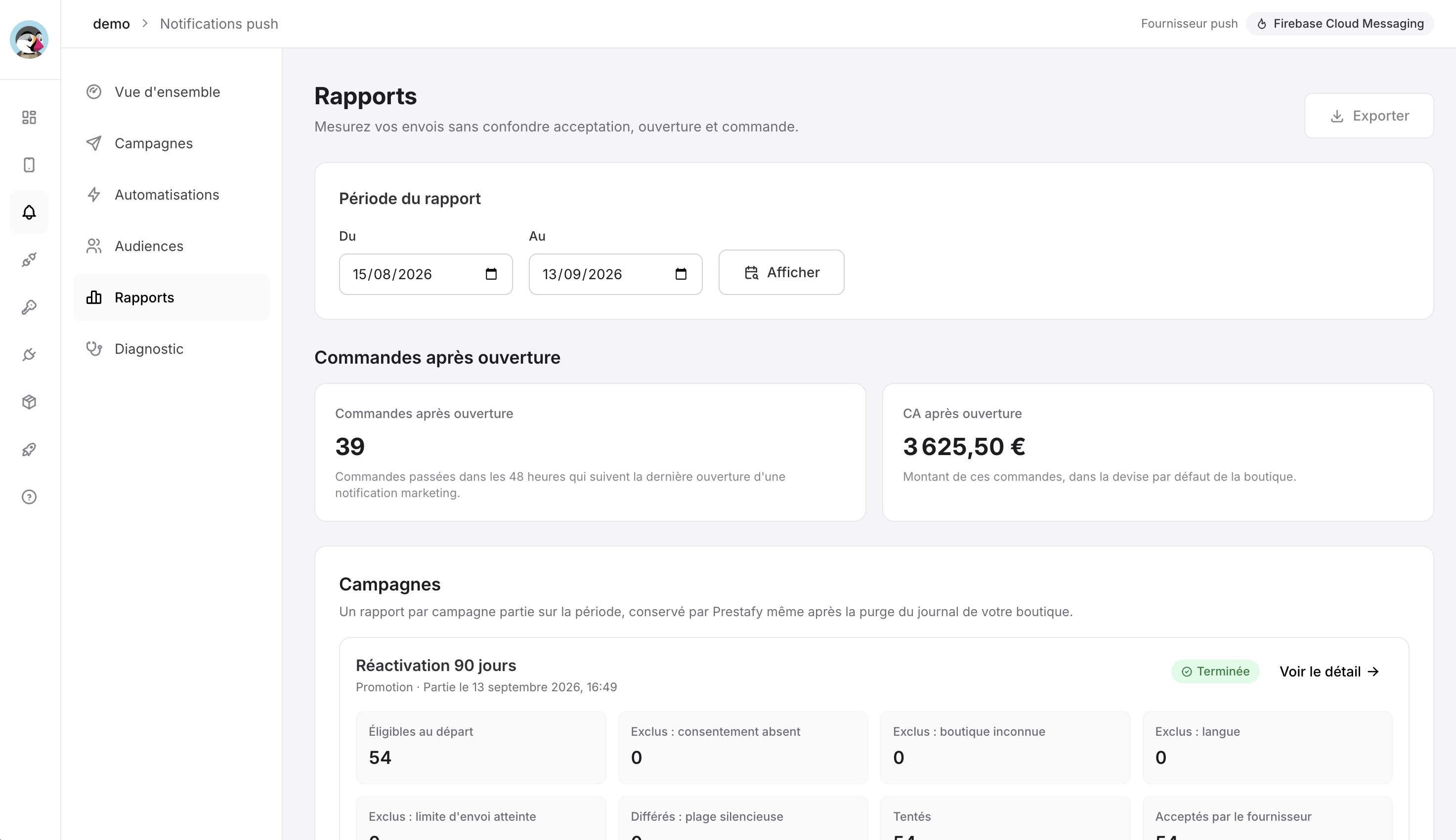The width and height of the screenshot is (1456, 840).
Task: Click the Notifications push breadcrumb
Action: [x=219, y=24]
